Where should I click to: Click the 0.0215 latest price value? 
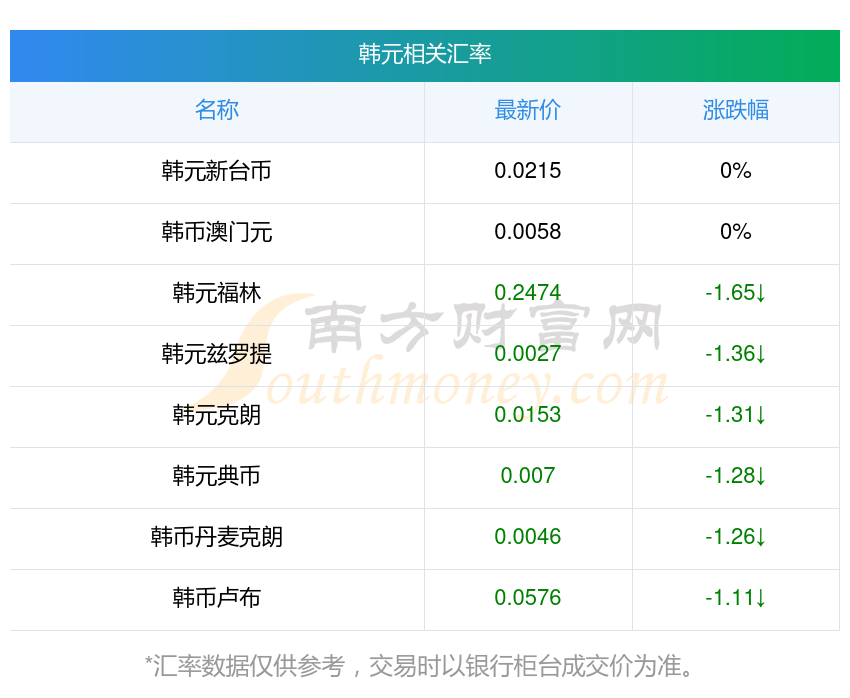tap(527, 171)
